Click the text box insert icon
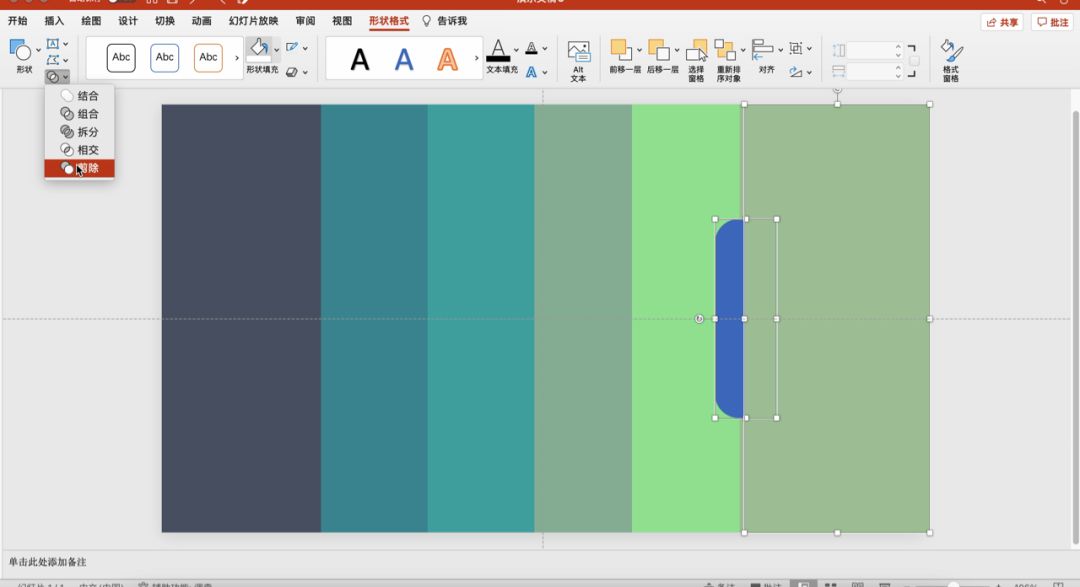Screen dimensions: 1080x587 (53, 44)
